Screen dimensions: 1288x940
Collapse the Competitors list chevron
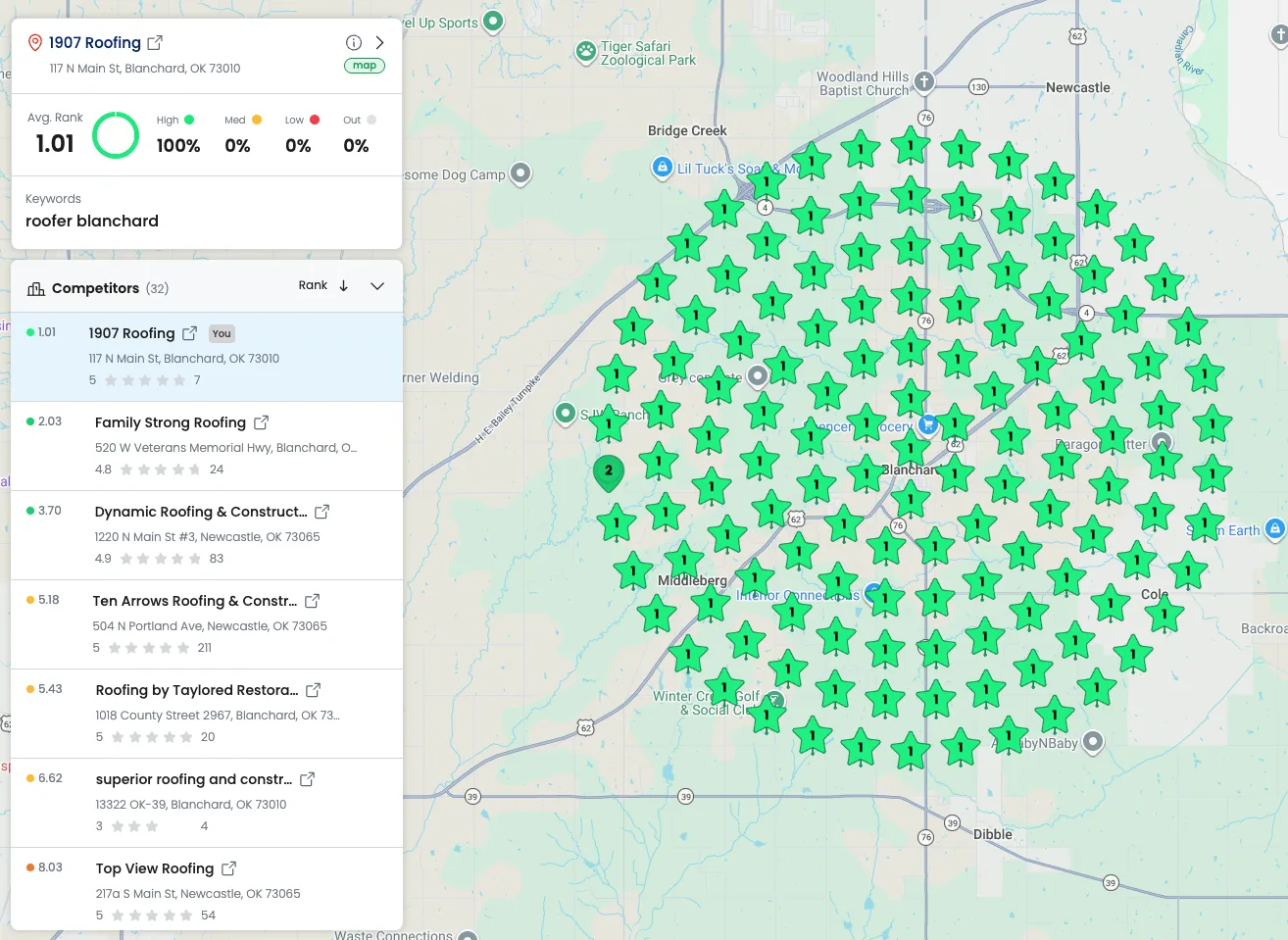[x=377, y=286]
